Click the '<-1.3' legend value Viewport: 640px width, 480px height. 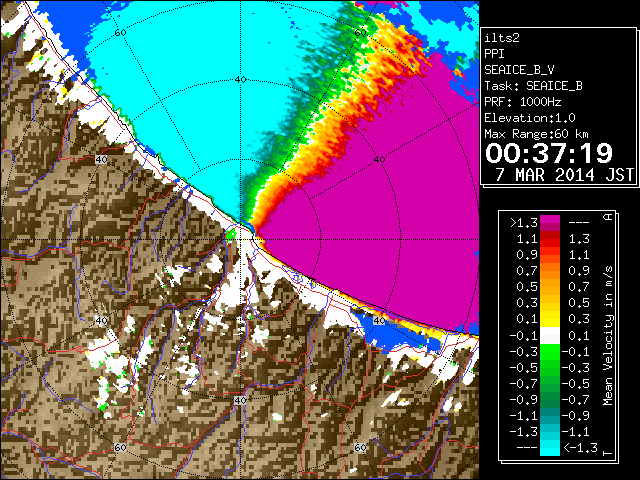[580, 447]
